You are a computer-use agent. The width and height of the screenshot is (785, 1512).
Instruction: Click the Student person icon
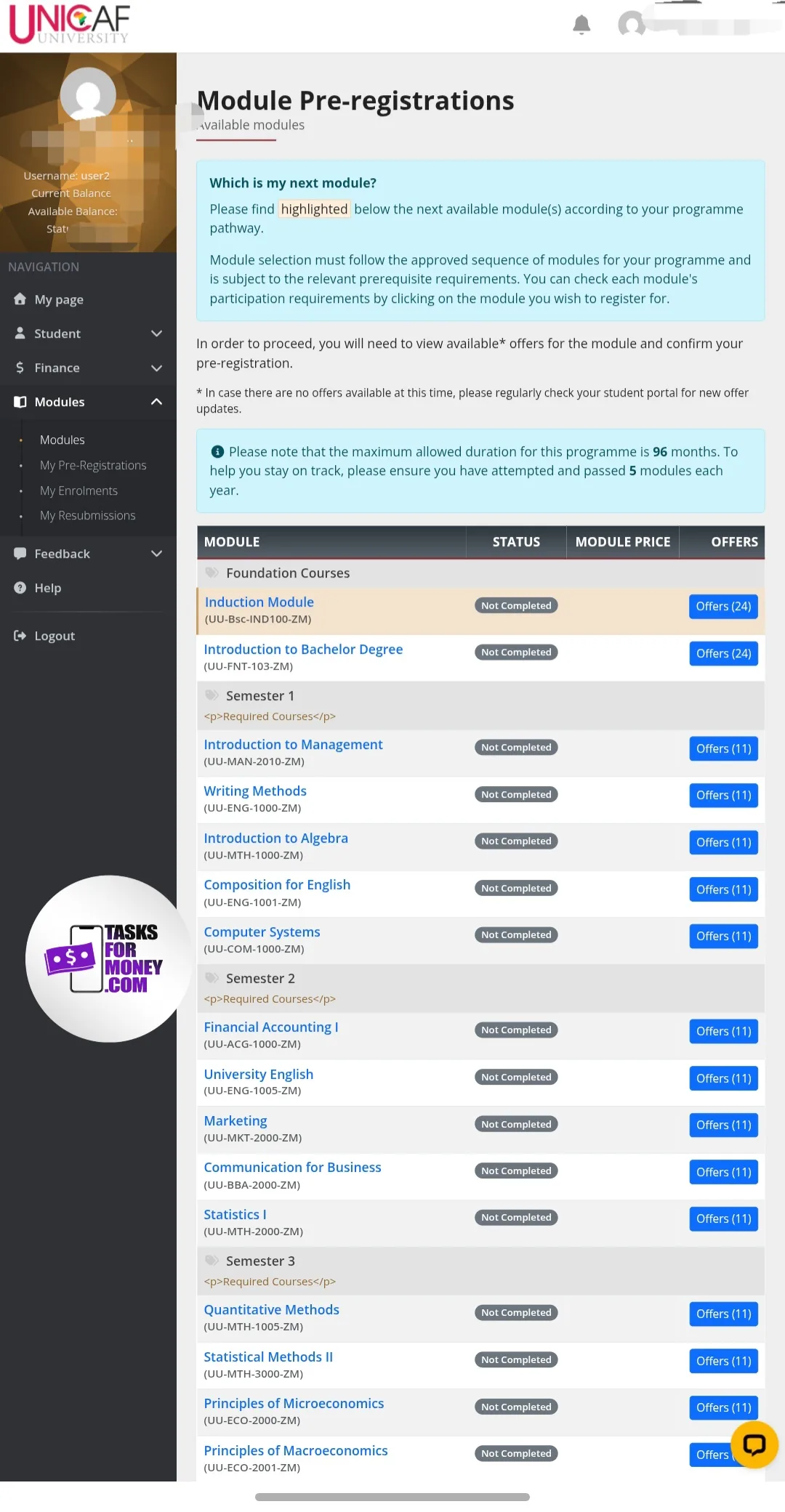20,333
